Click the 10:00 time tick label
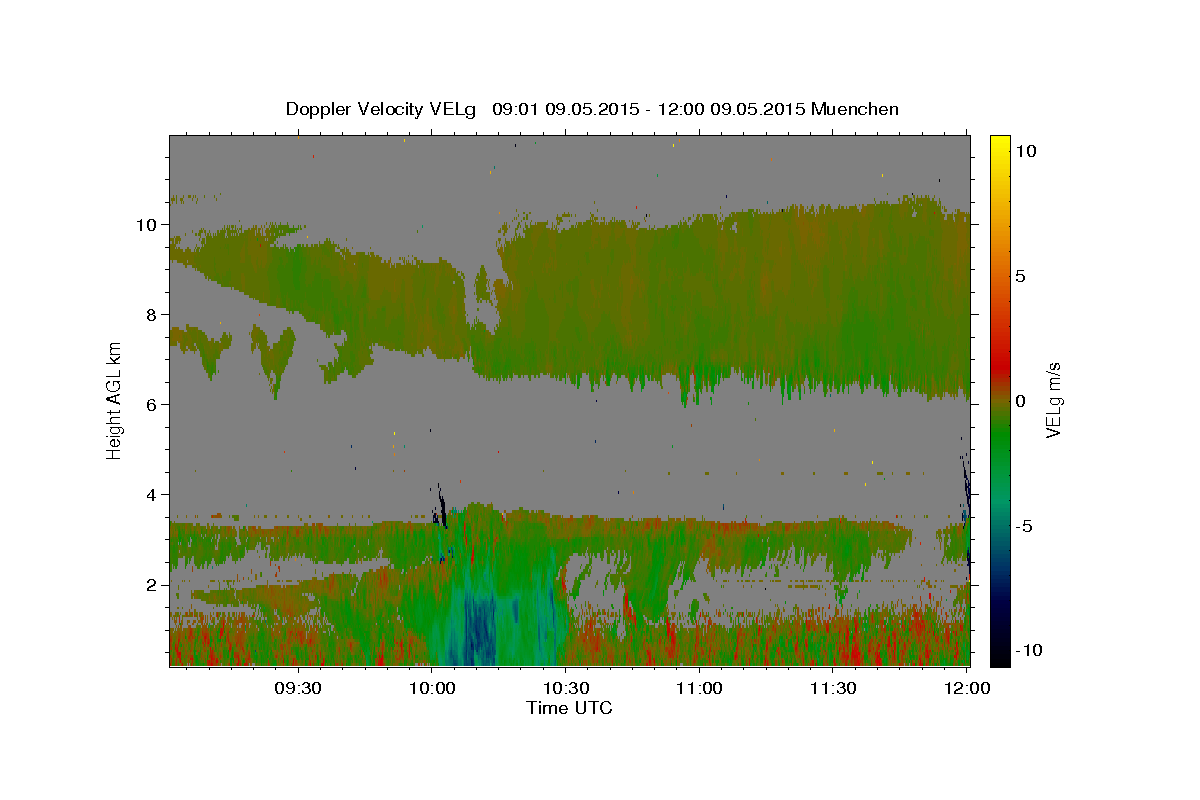This screenshot has width=1200, height=800. point(432,689)
